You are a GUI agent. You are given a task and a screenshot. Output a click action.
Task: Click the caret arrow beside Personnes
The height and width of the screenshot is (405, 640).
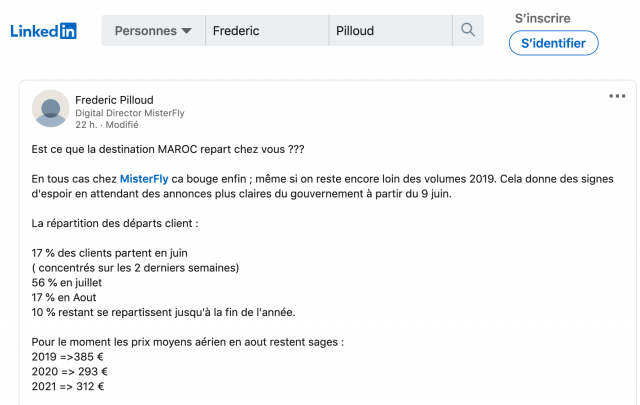pos(187,31)
